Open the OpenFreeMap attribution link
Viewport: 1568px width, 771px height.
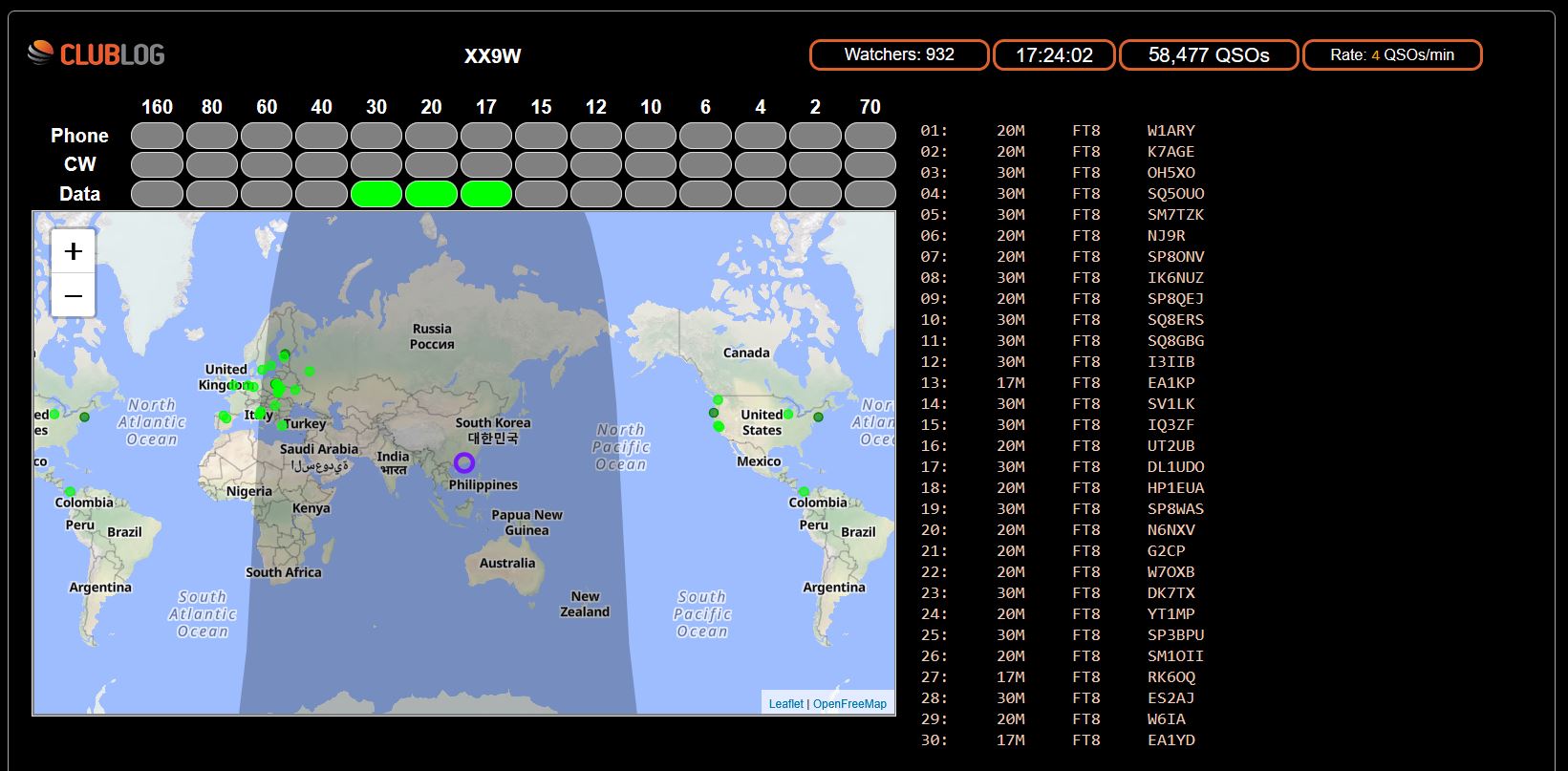(x=849, y=704)
